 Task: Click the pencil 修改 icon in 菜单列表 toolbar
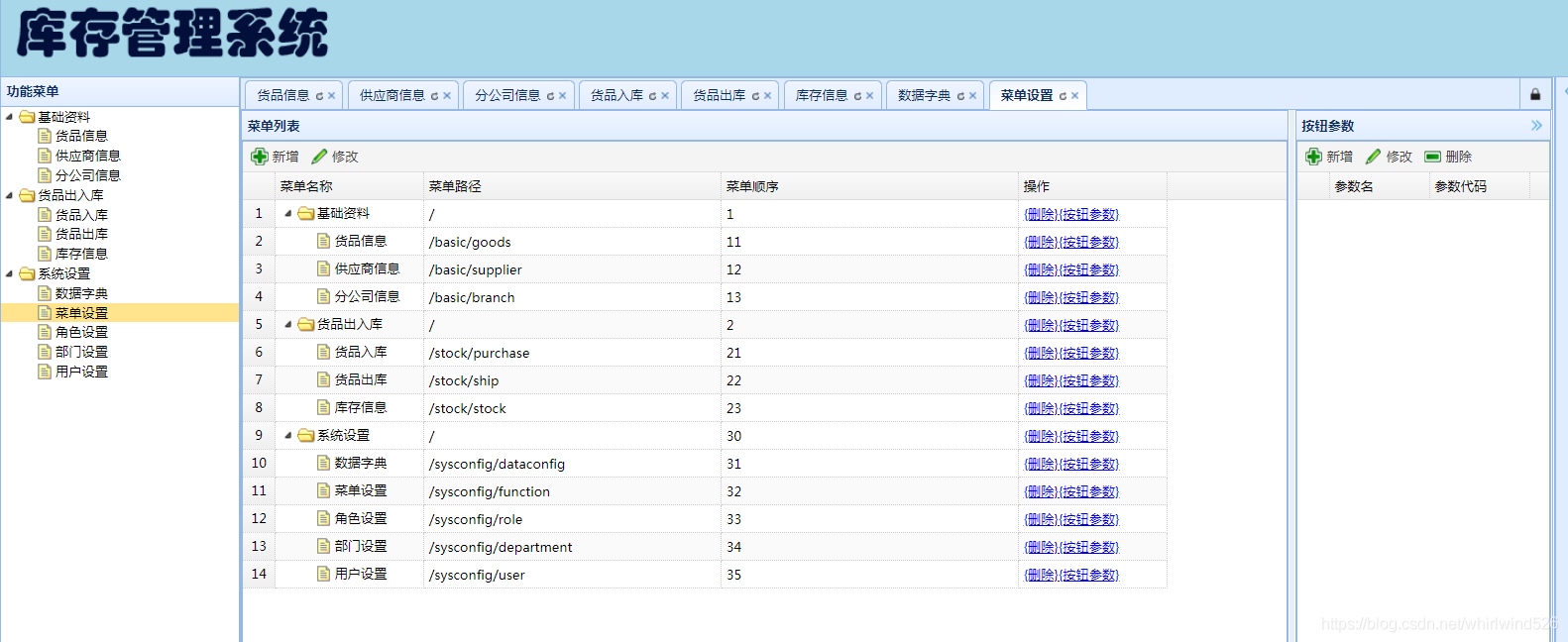click(x=319, y=157)
